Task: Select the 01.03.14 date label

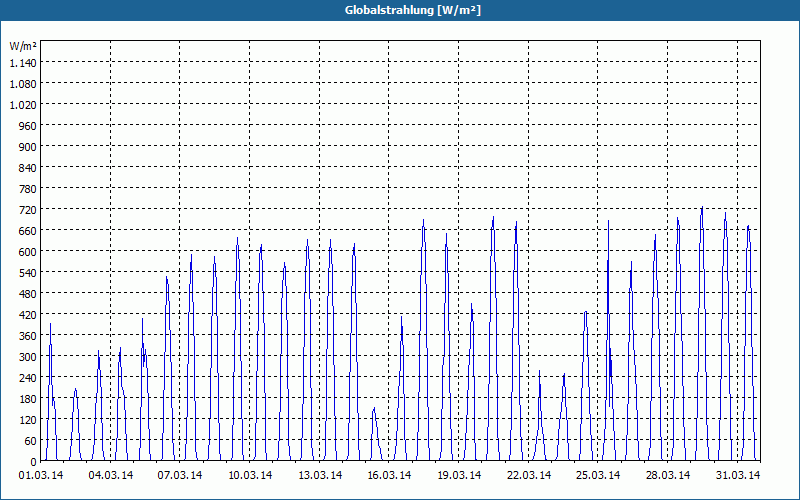Action: (41, 476)
